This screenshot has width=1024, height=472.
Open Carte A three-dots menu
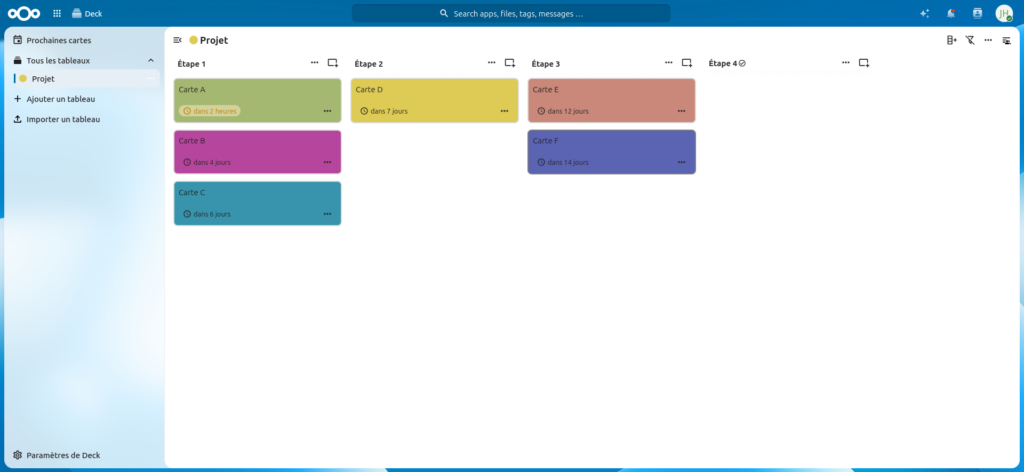tap(327, 111)
